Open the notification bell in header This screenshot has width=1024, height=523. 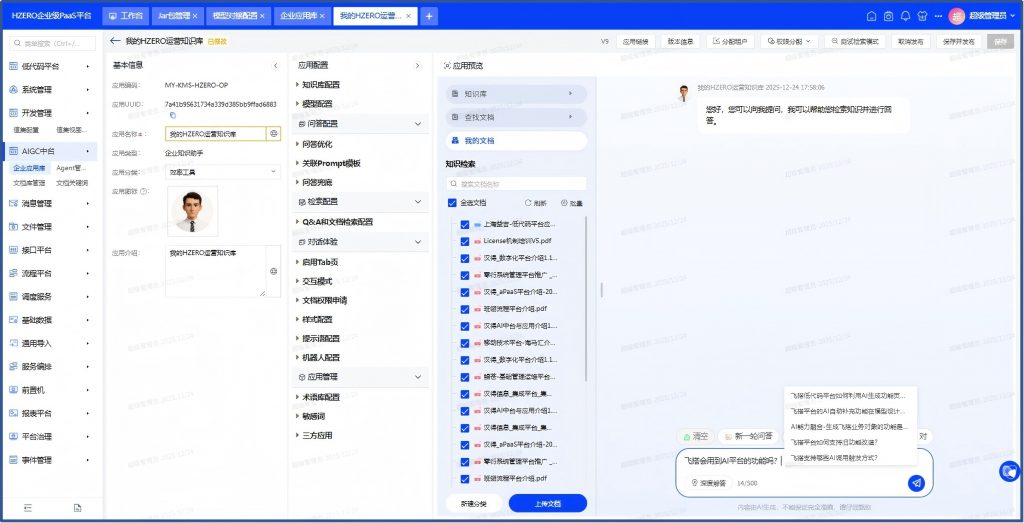pos(905,16)
